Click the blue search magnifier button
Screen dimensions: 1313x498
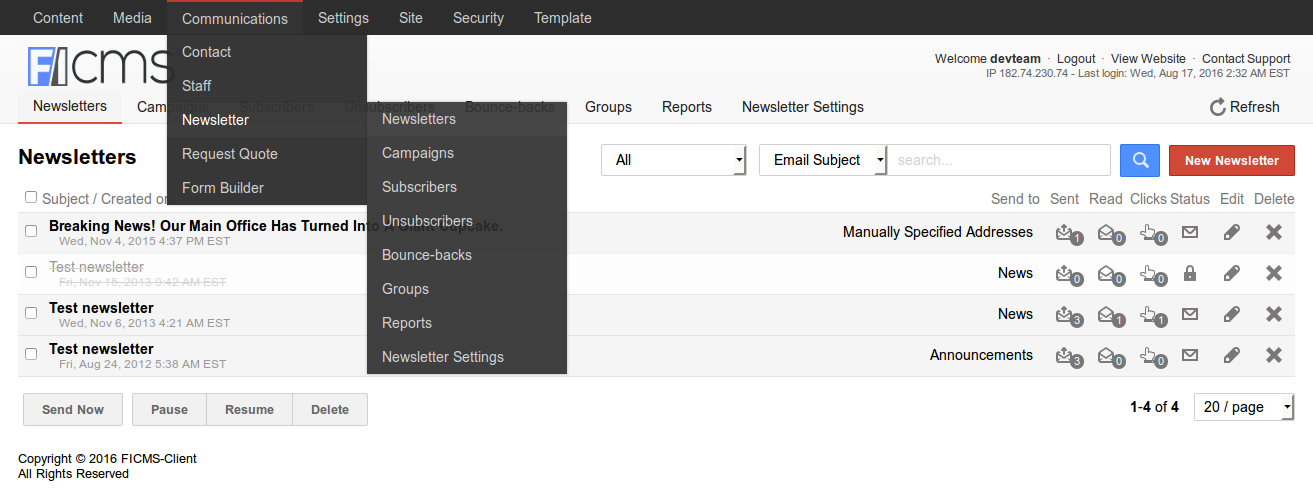pos(1140,160)
